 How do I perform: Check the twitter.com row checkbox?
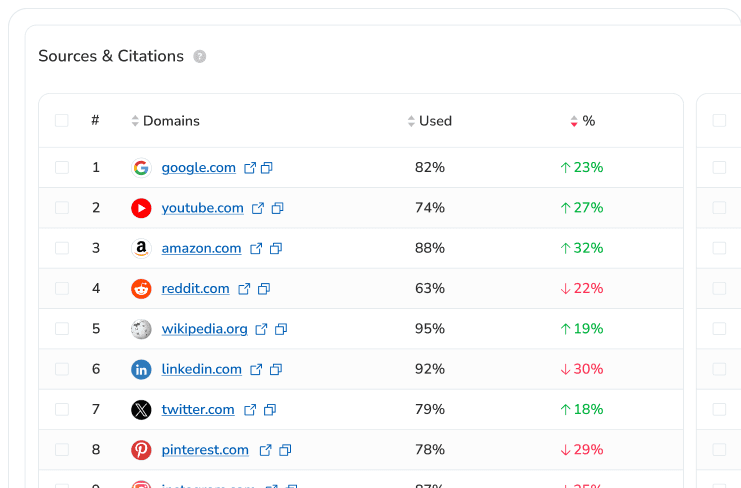pyautogui.click(x=62, y=409)
